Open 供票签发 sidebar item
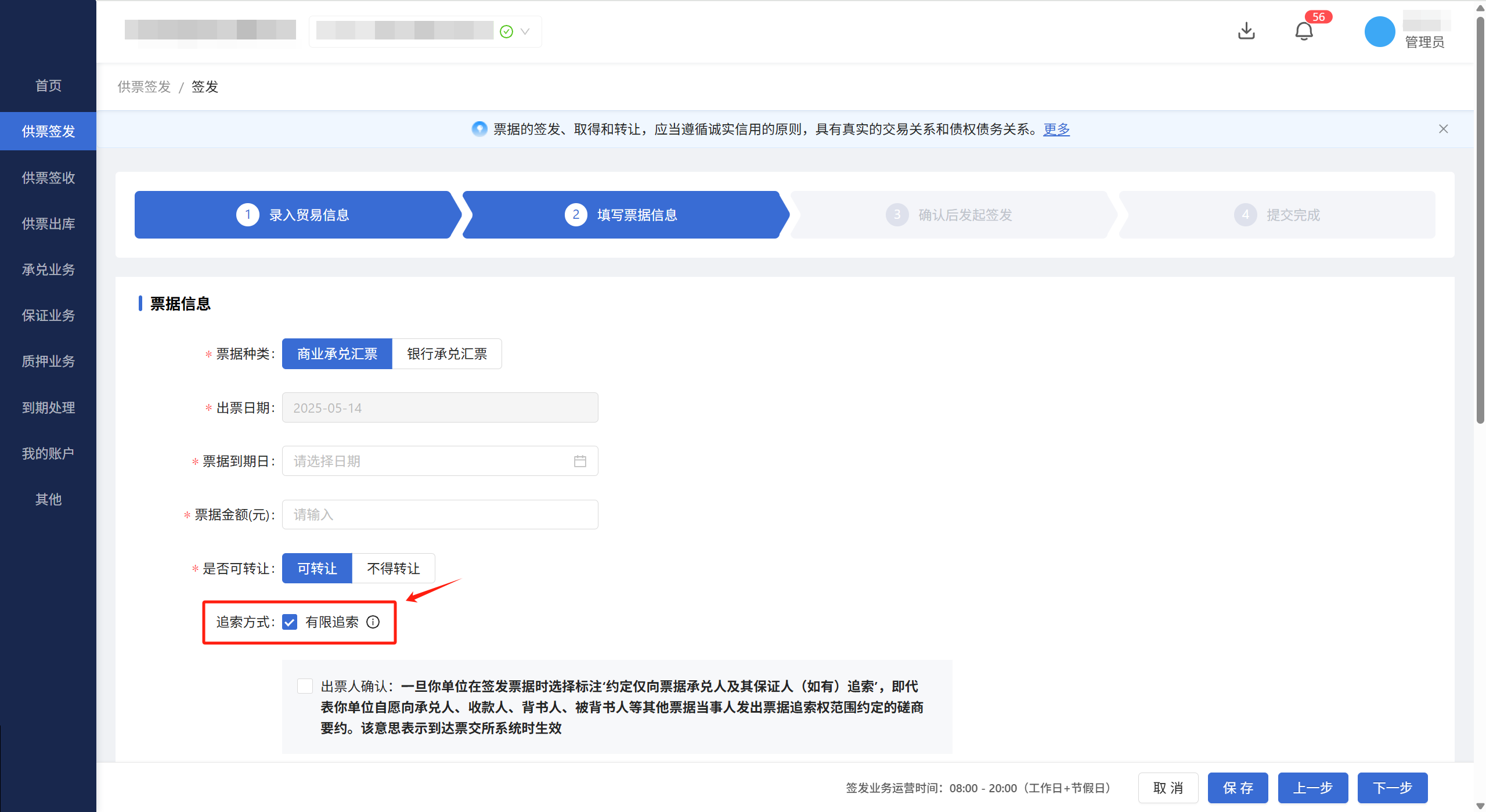 (x=48, y=131)
